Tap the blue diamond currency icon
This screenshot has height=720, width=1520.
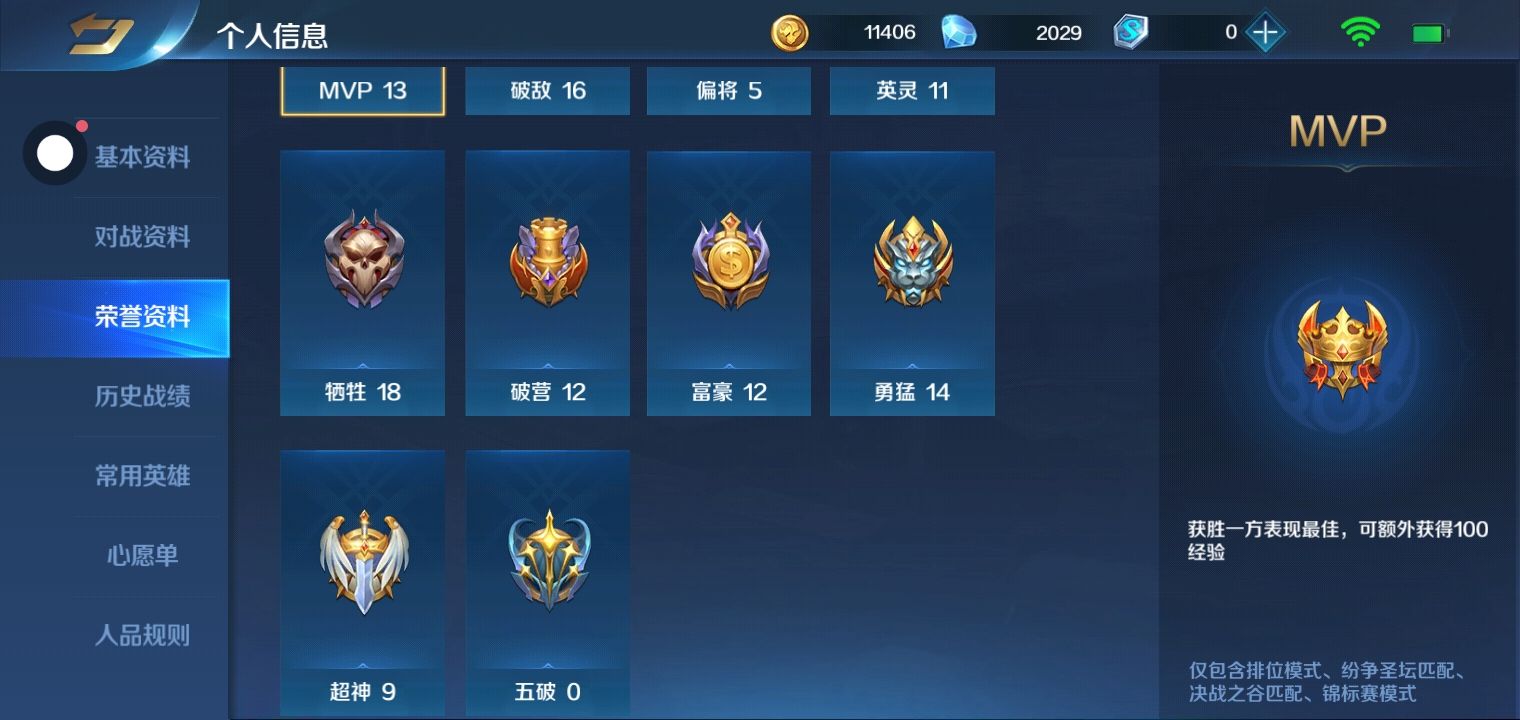pyautogui.click(x=959, y=33)
